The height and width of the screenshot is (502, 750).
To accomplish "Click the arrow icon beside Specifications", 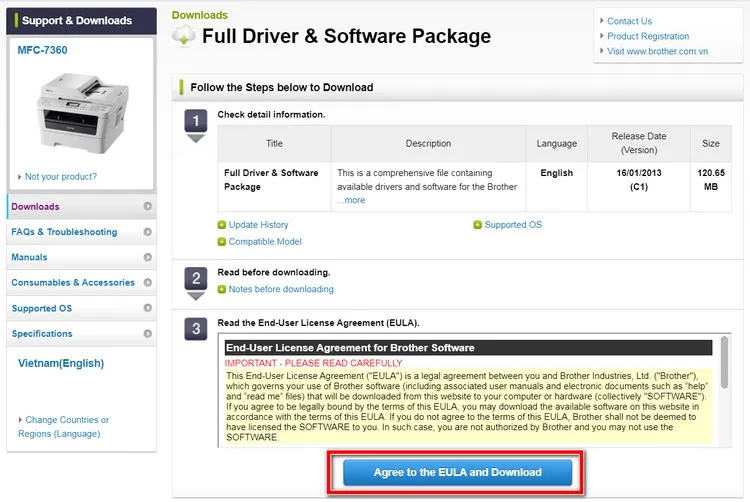I will tap(148, 334).
